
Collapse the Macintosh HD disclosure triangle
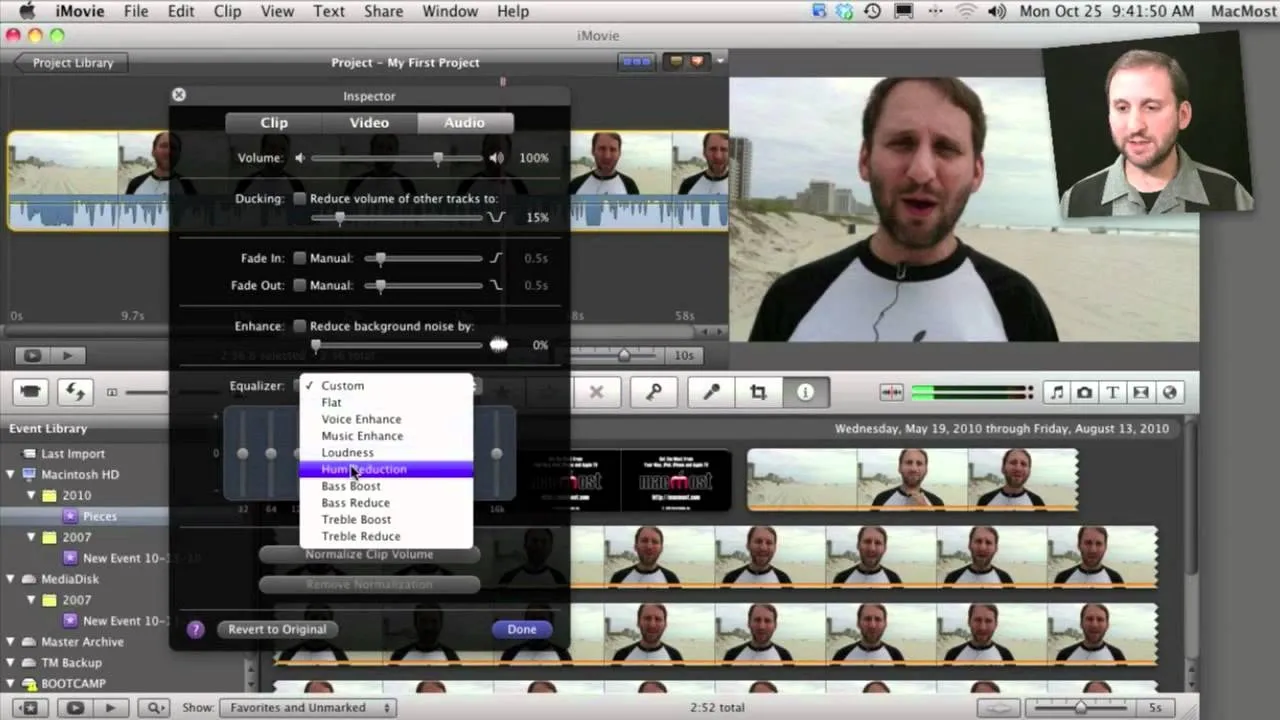pyautogui.click(x=12, y=474)
